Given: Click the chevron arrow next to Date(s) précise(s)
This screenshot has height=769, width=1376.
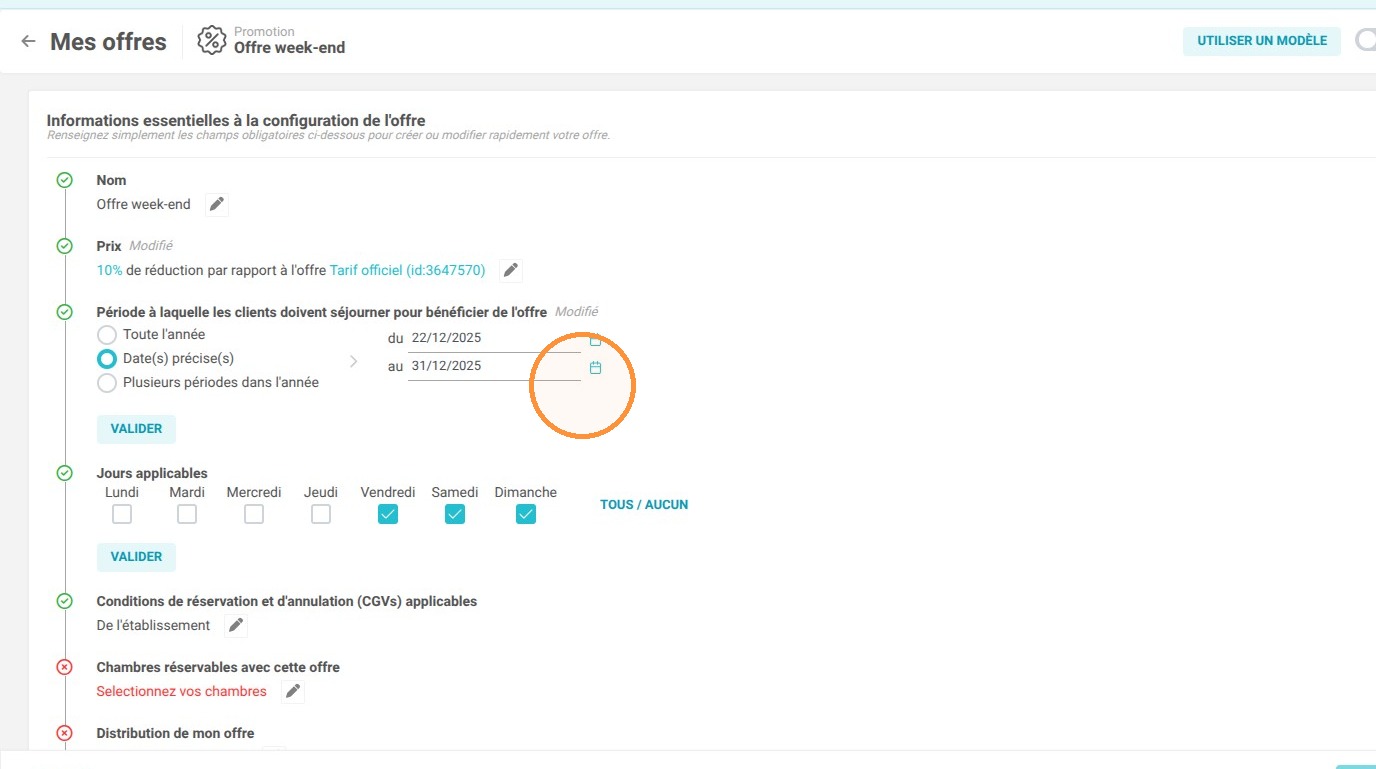Looking at the screenshot, I should [353, 362].
